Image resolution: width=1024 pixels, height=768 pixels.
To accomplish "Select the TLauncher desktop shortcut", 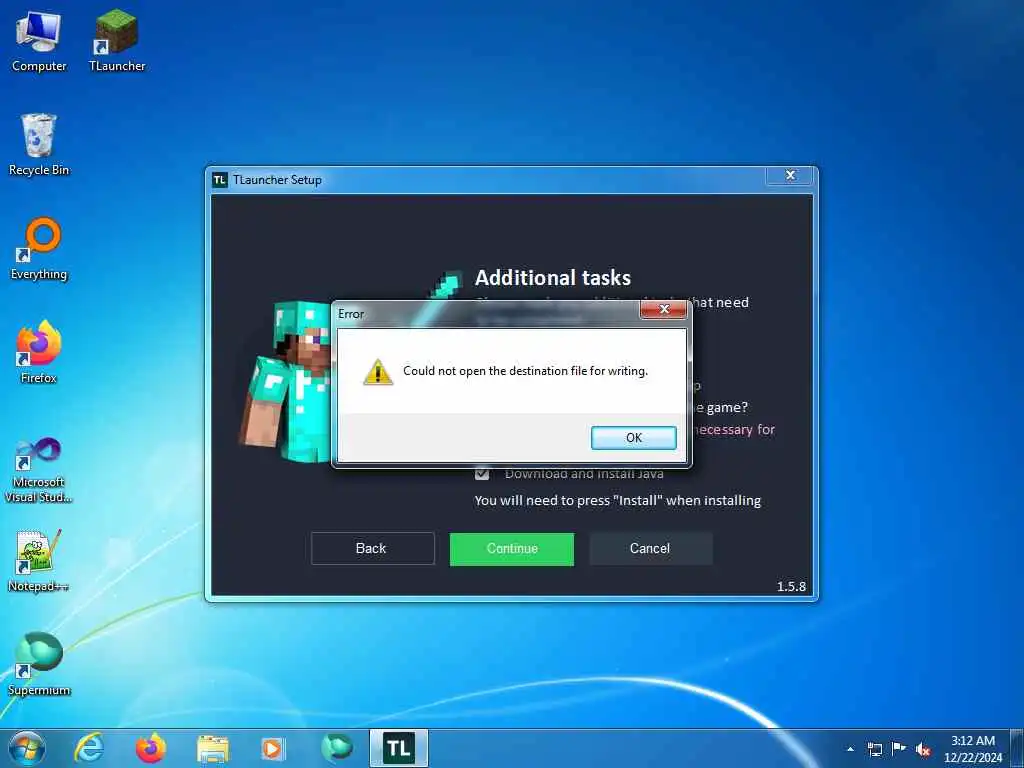I will [117, 41].
